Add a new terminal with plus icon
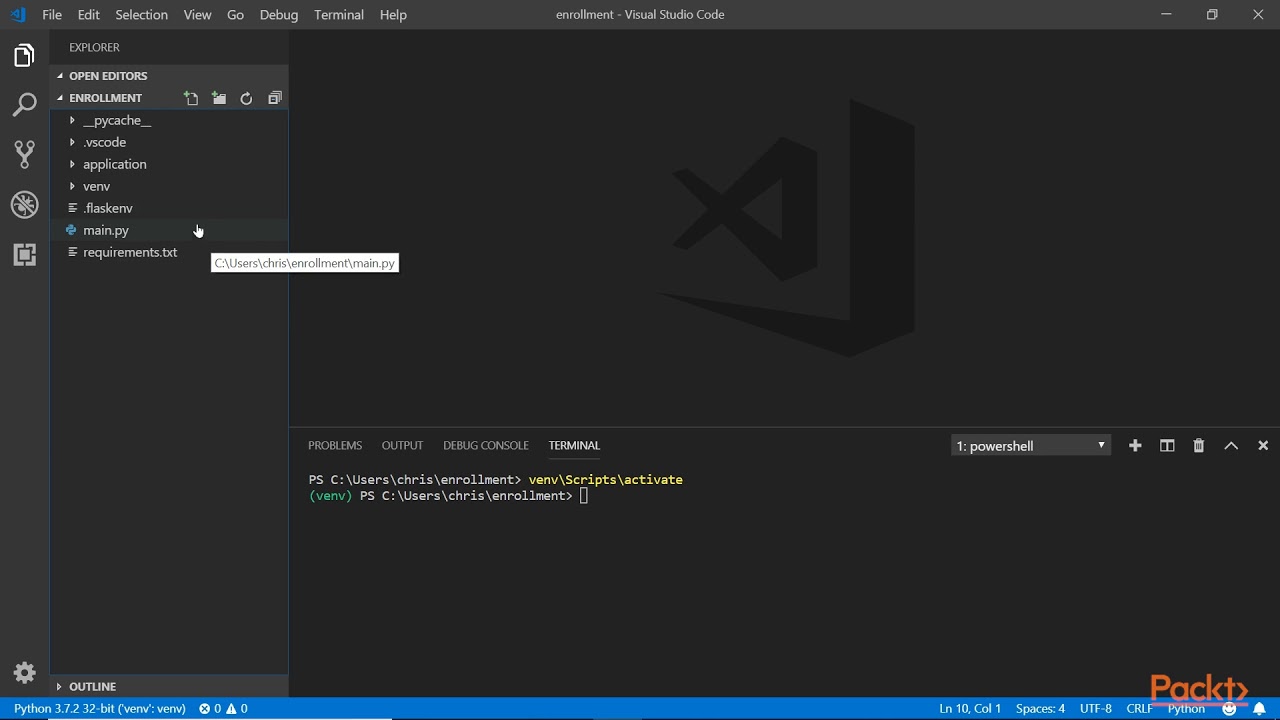The image size is (1280, 720). pyautogui.click(x=1135, y=446)
